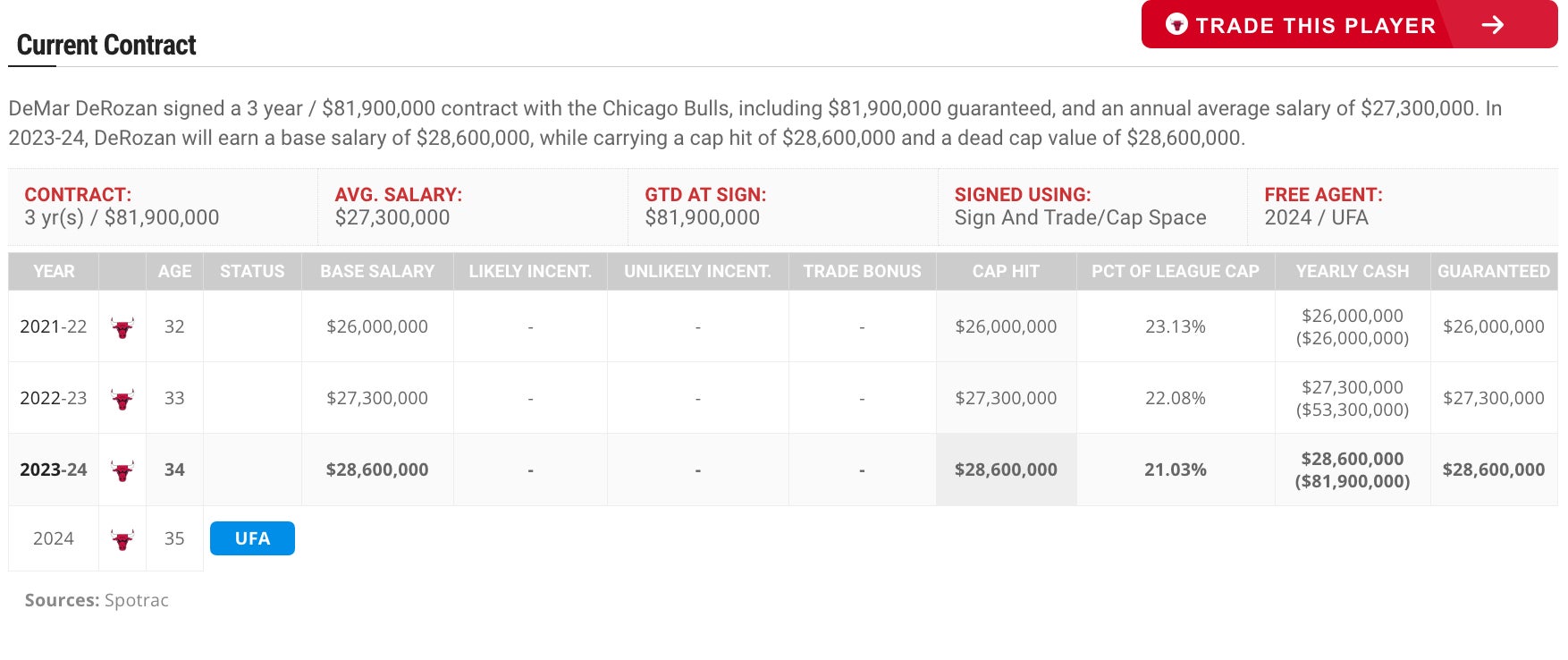Image resolution: width=1568 pixels, height=660 pixels.
Task: Click the TRADE BONUS column header
Action: click(862, 272)
